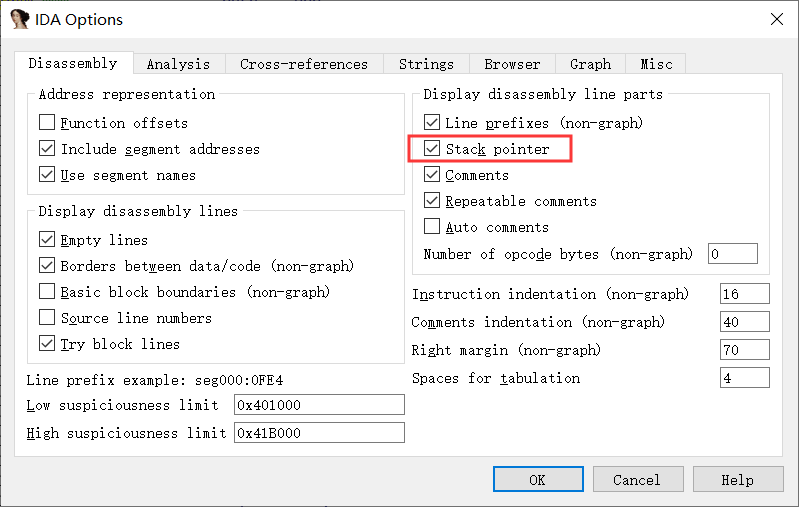Uncheck Try block lines
799x507 pixels.
(x=47, y=343)
